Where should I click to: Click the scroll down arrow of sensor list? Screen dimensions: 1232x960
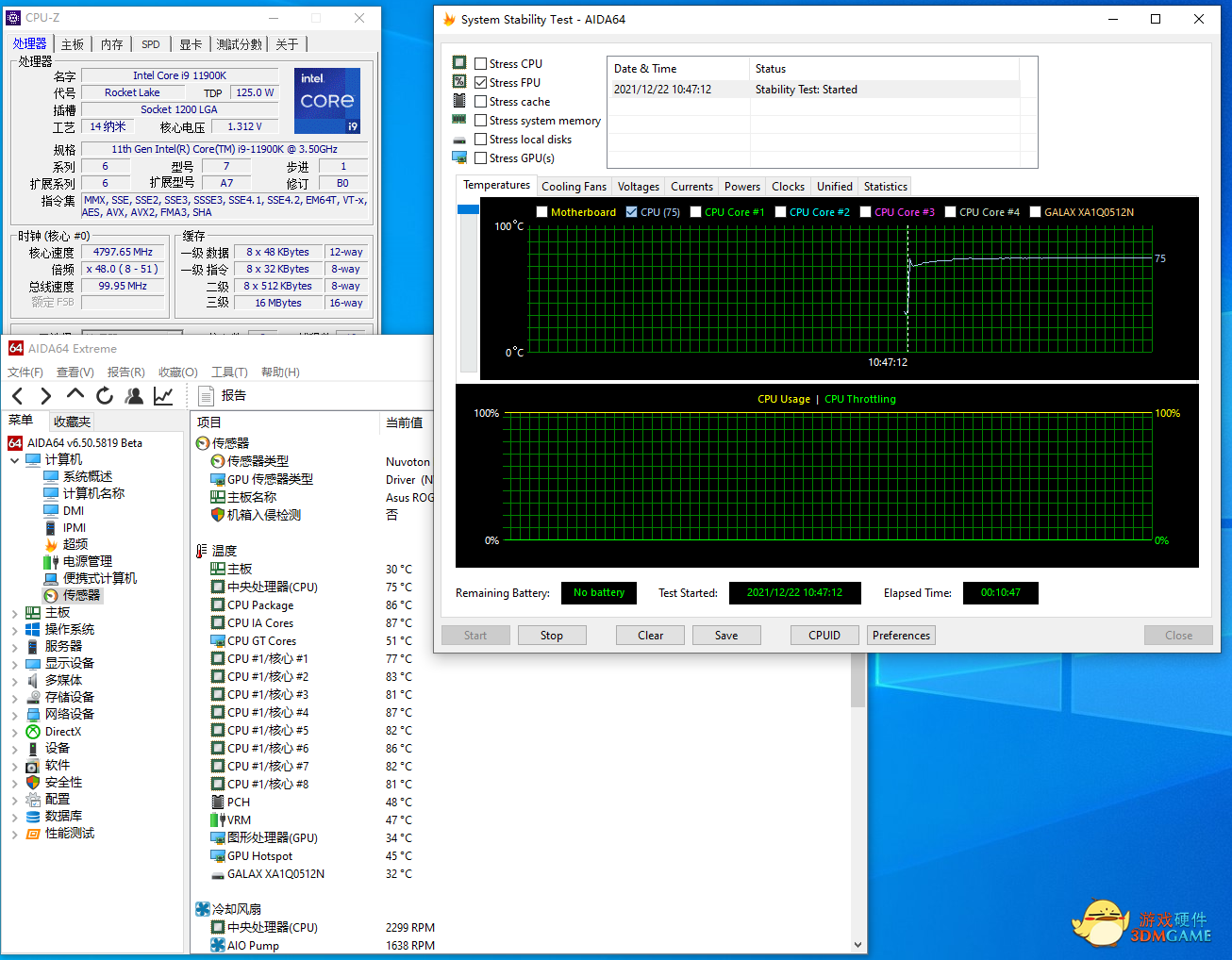(x=857, y=945)
